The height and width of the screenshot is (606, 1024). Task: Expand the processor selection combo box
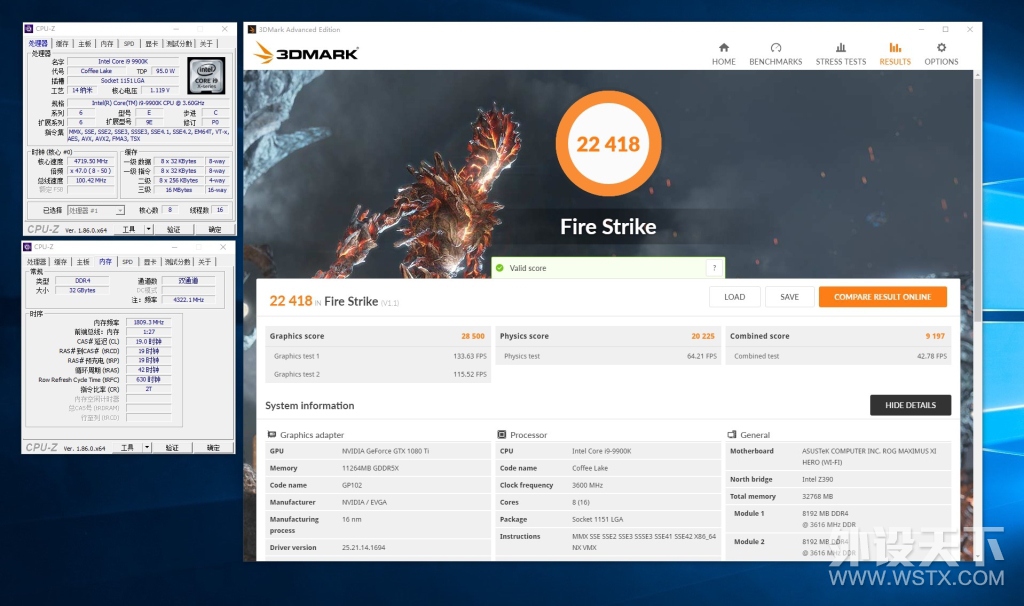tap(95, 210)
